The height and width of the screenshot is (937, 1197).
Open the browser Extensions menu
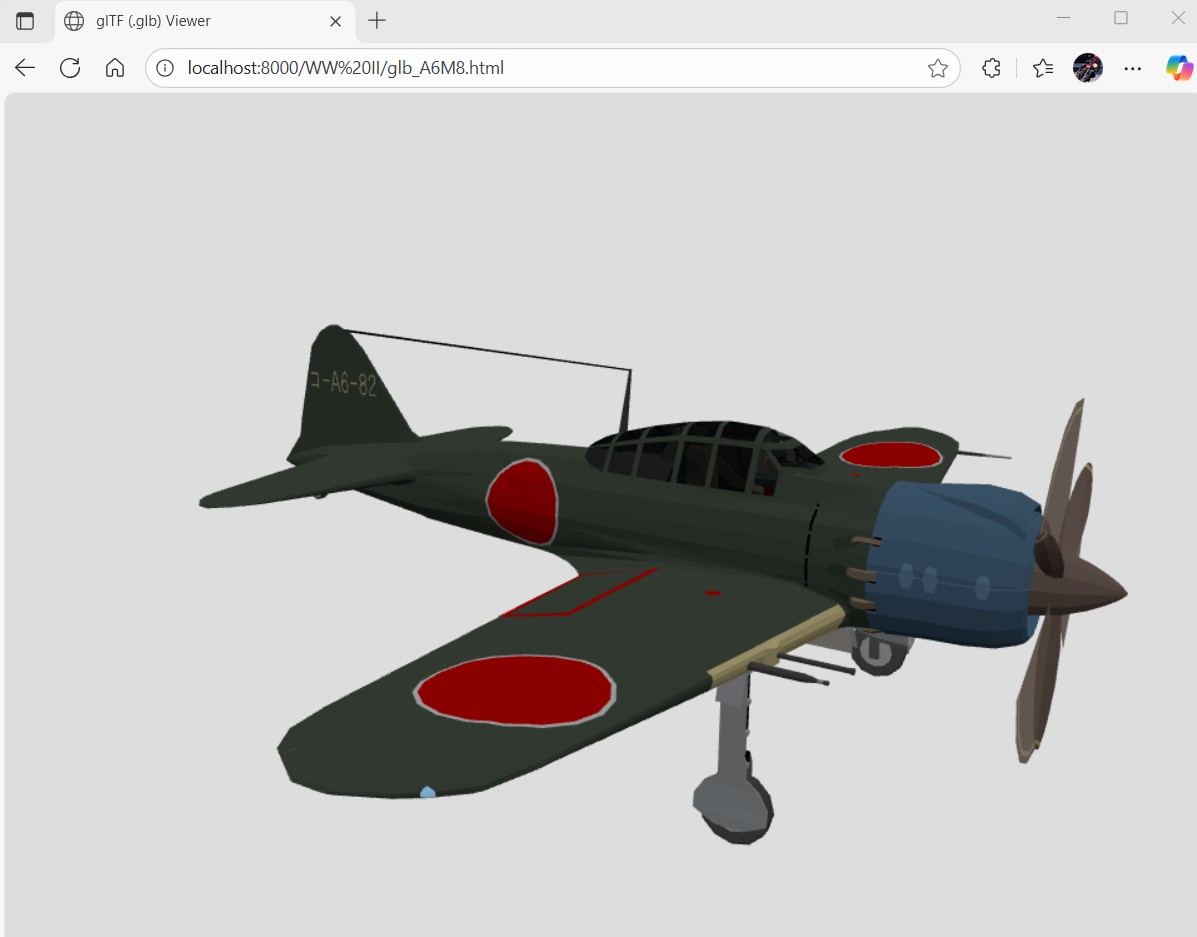[991, 68]
